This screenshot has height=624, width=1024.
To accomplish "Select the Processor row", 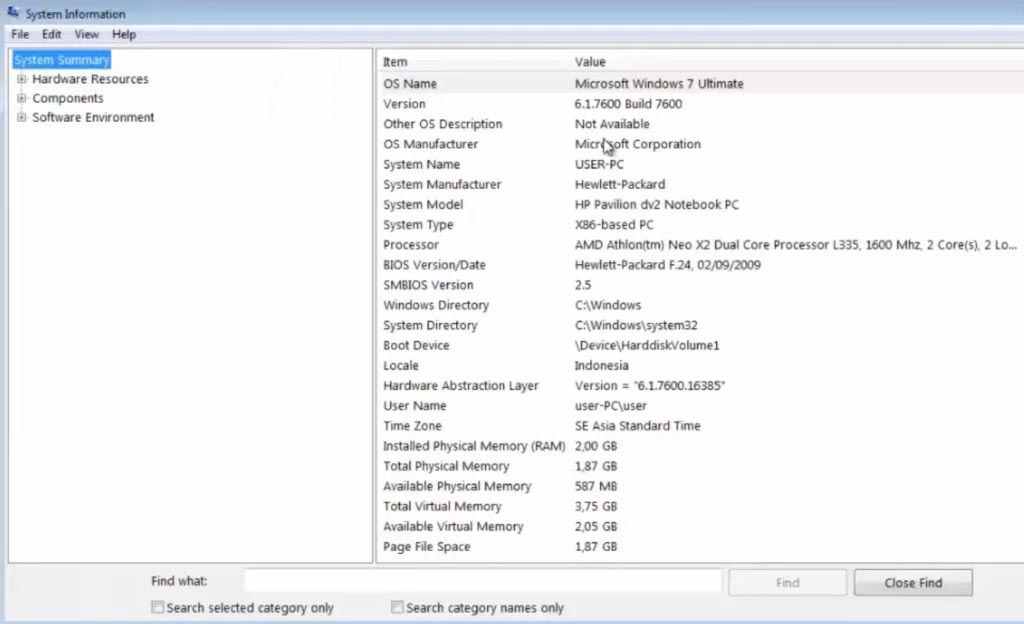I will [700, 245].
